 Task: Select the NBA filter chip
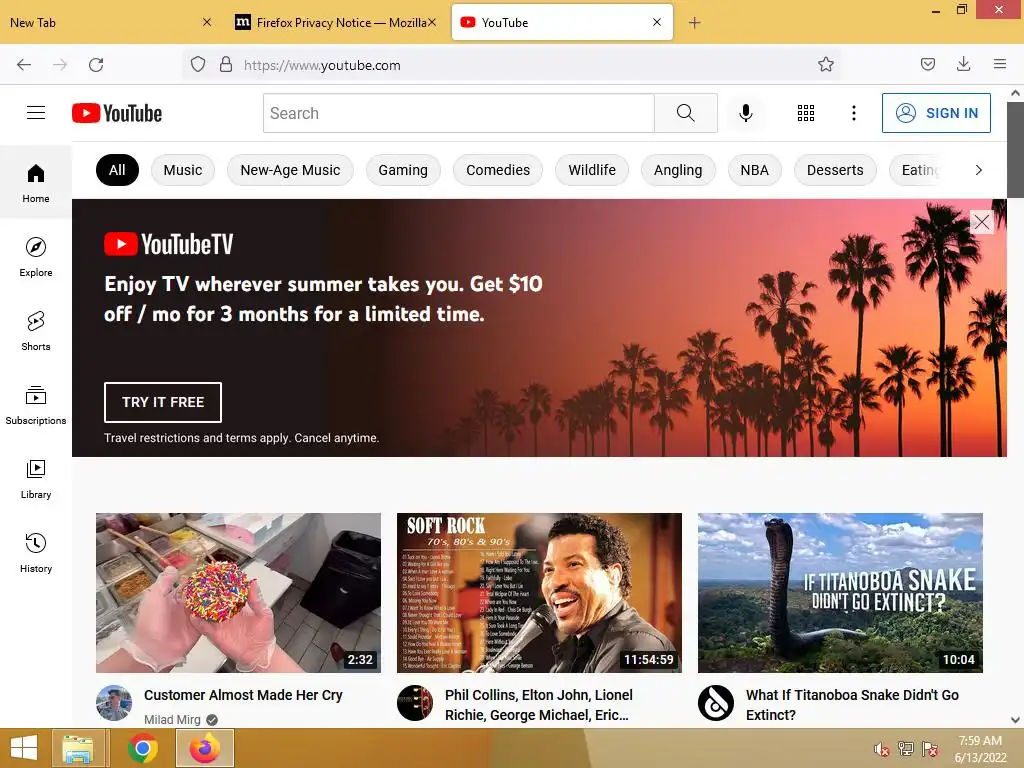click(x=754, y=170)
